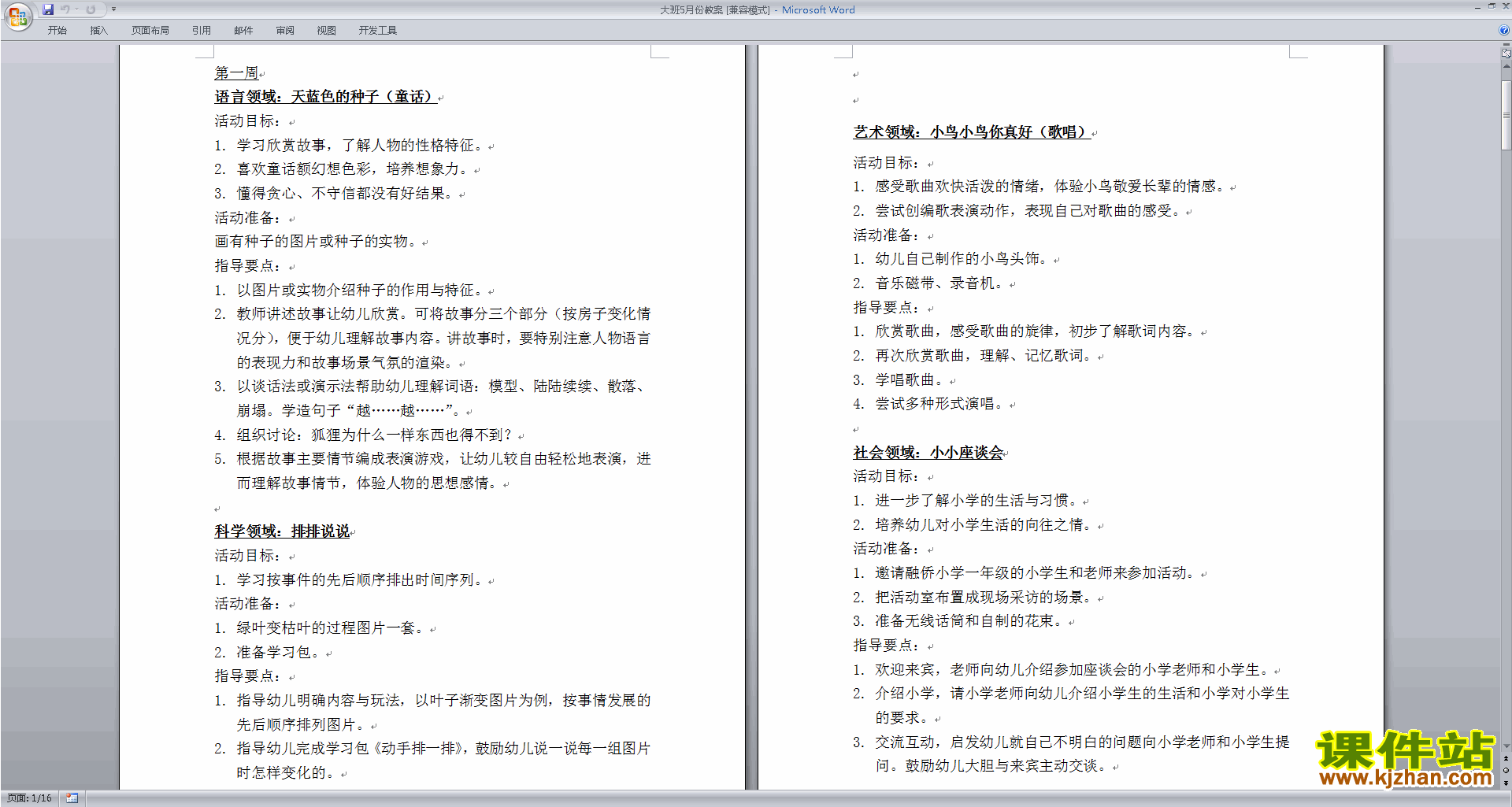Image resolution: width=1512 pixels, height=807 pixels.
Task: Click line 学唱歌曲
Action: (910, 380)
